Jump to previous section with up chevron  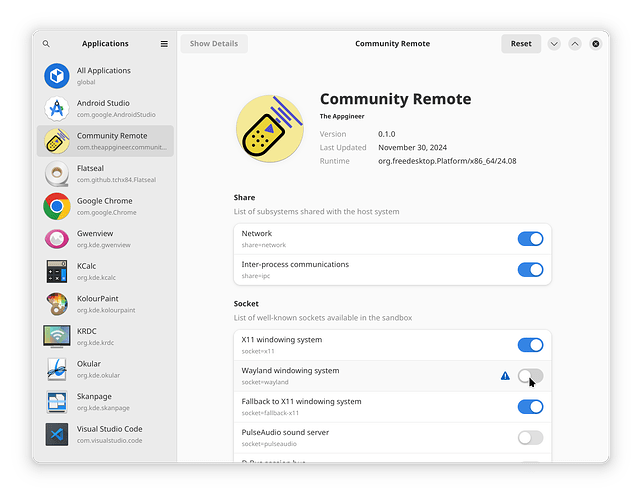pyautogui.click(x=575, y=43)
